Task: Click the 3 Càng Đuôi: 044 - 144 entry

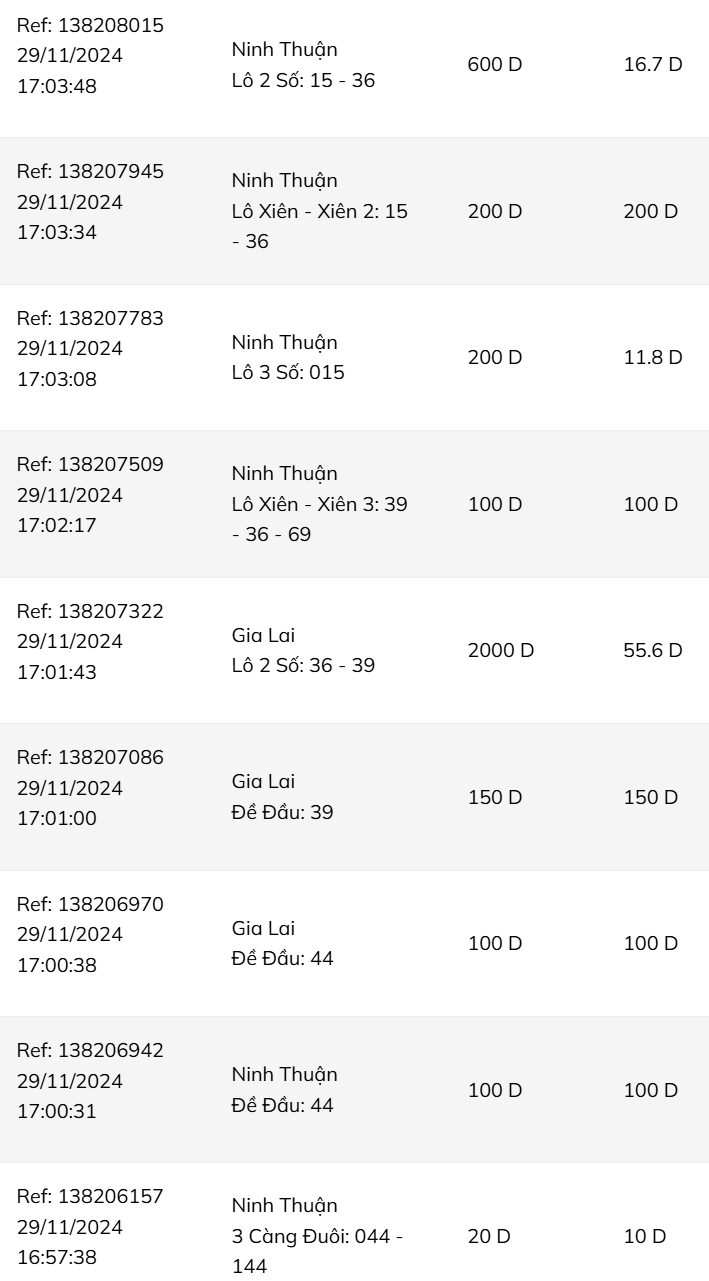Action: tap(317, 1251)
